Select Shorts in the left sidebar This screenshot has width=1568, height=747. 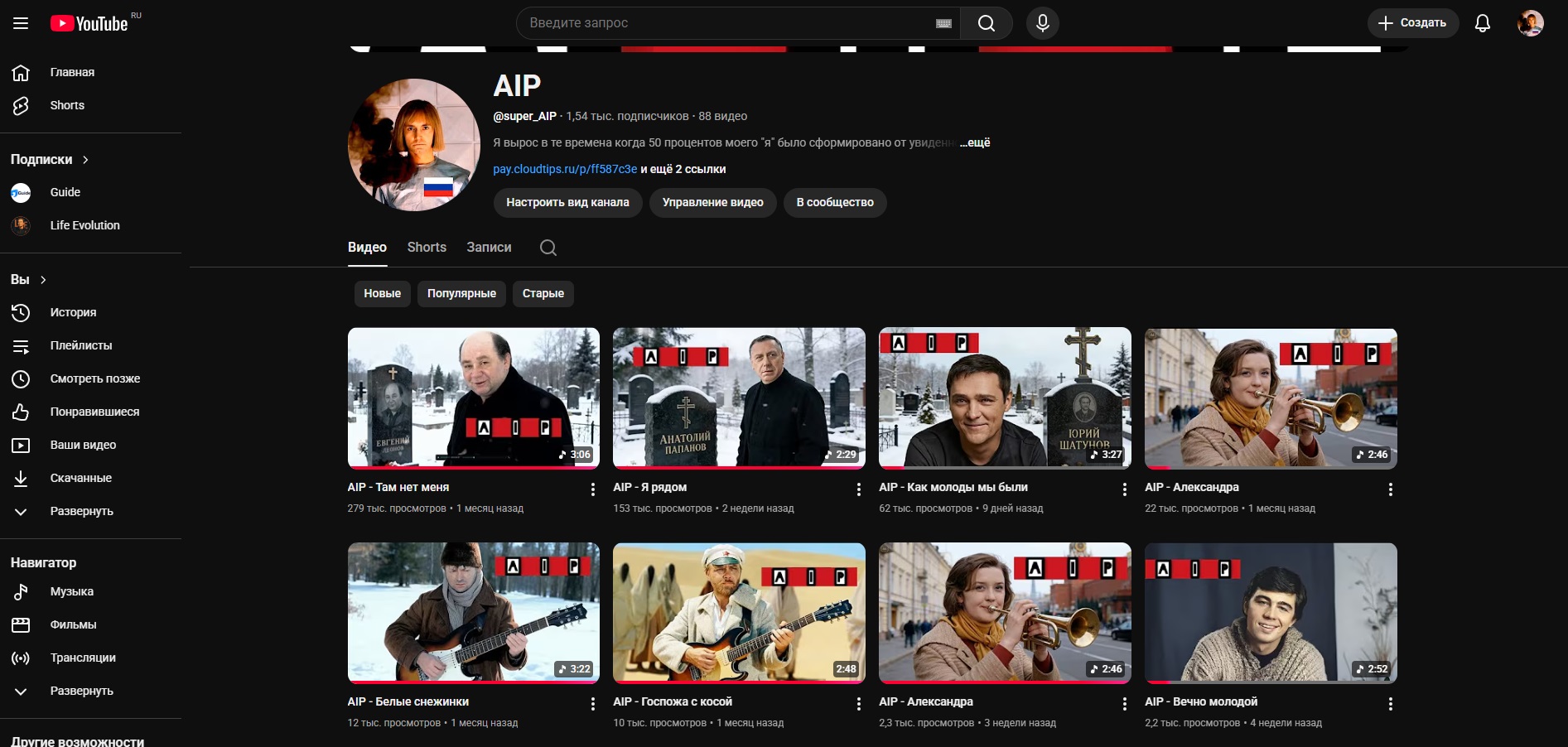pos(66,105)
